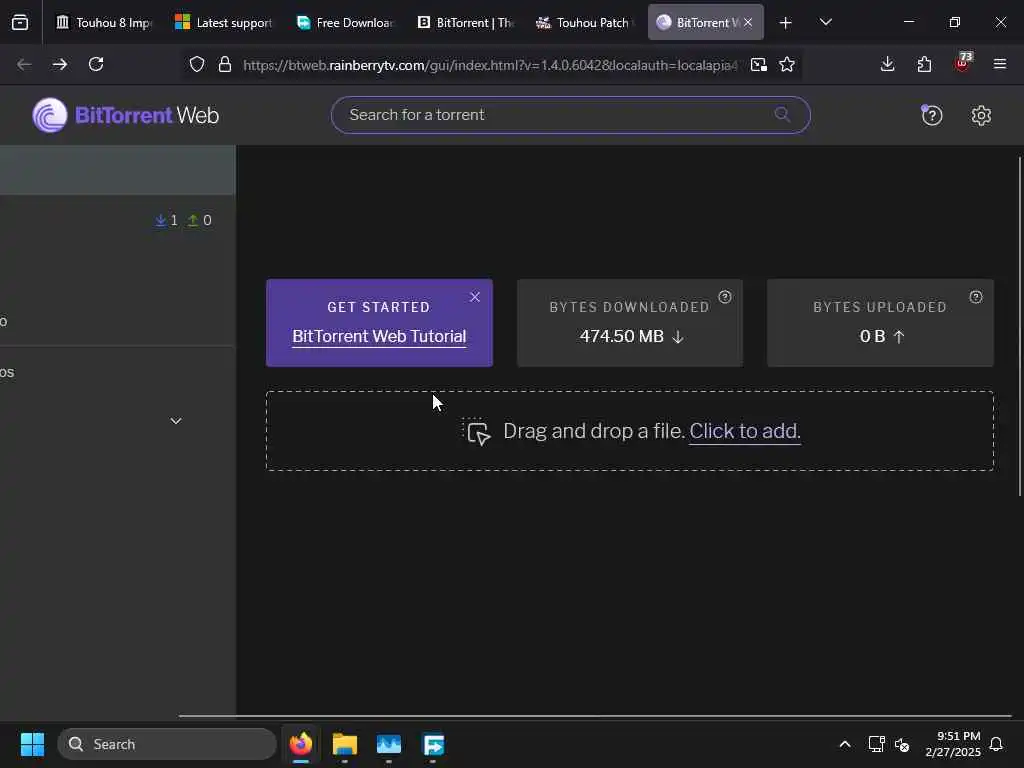The width and height of the screenshot is (1024, 768).
Task: Go back to previous page
Action: pos(24,64)
